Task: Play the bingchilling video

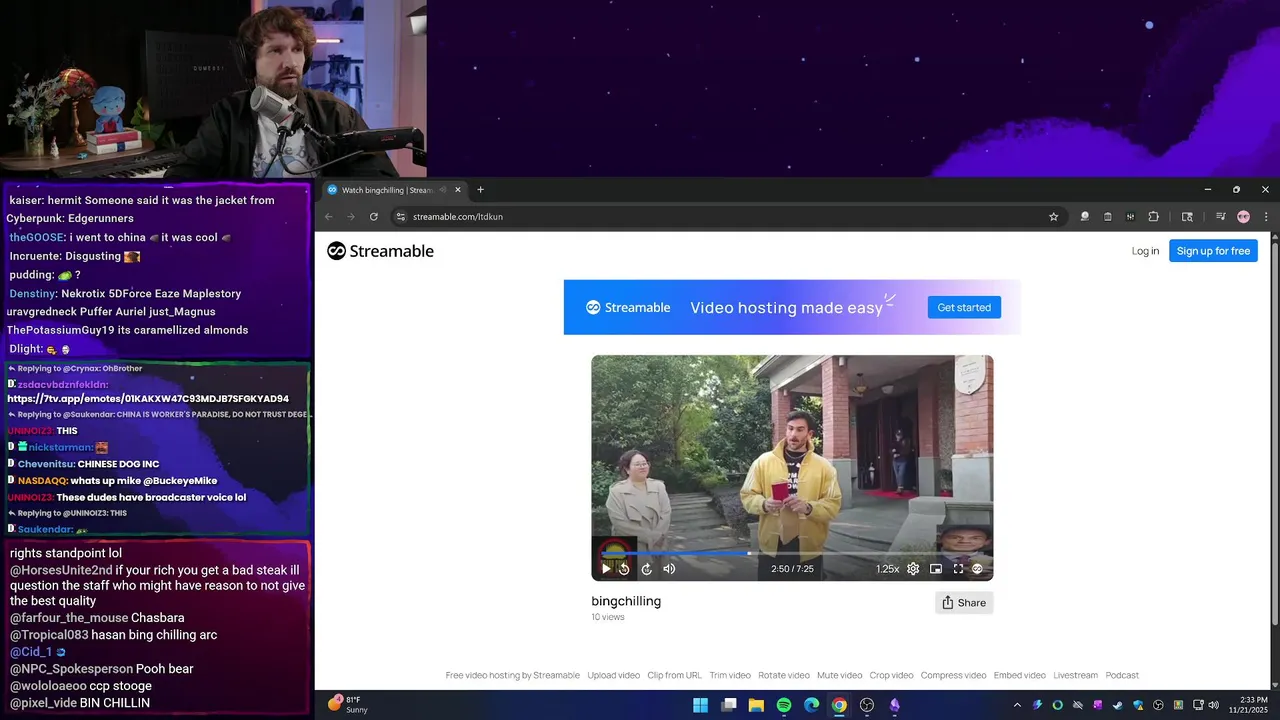Action: pyautogui.click(x=605, y=569)
